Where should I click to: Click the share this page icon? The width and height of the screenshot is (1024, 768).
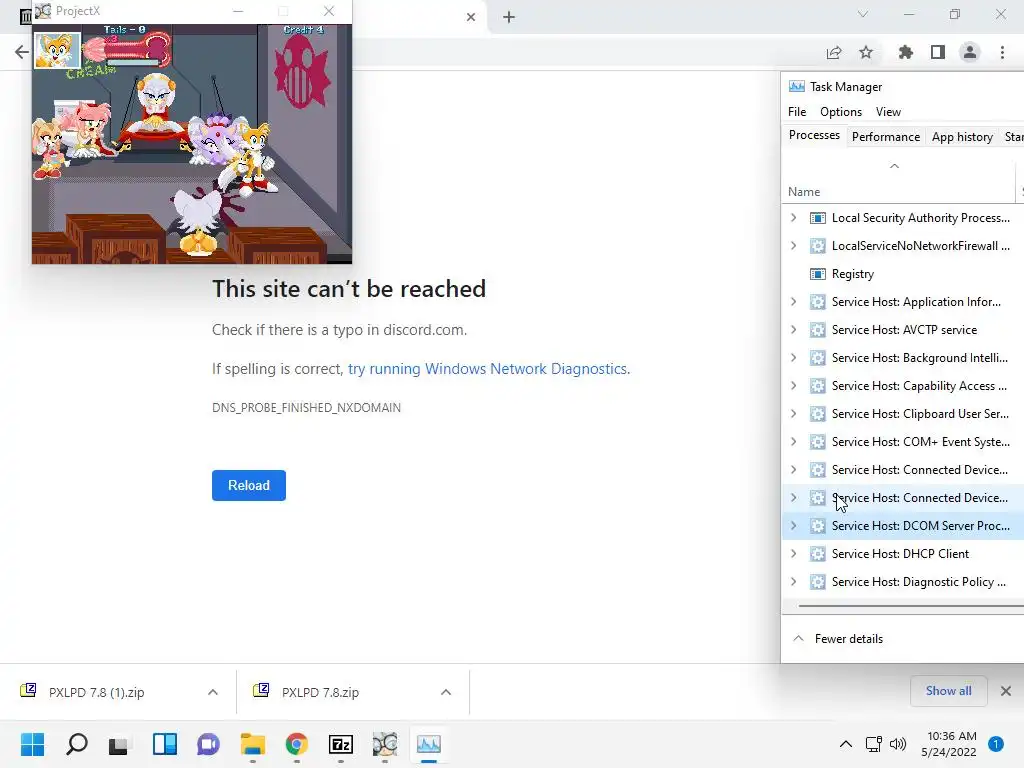click(x=834, y=53)
